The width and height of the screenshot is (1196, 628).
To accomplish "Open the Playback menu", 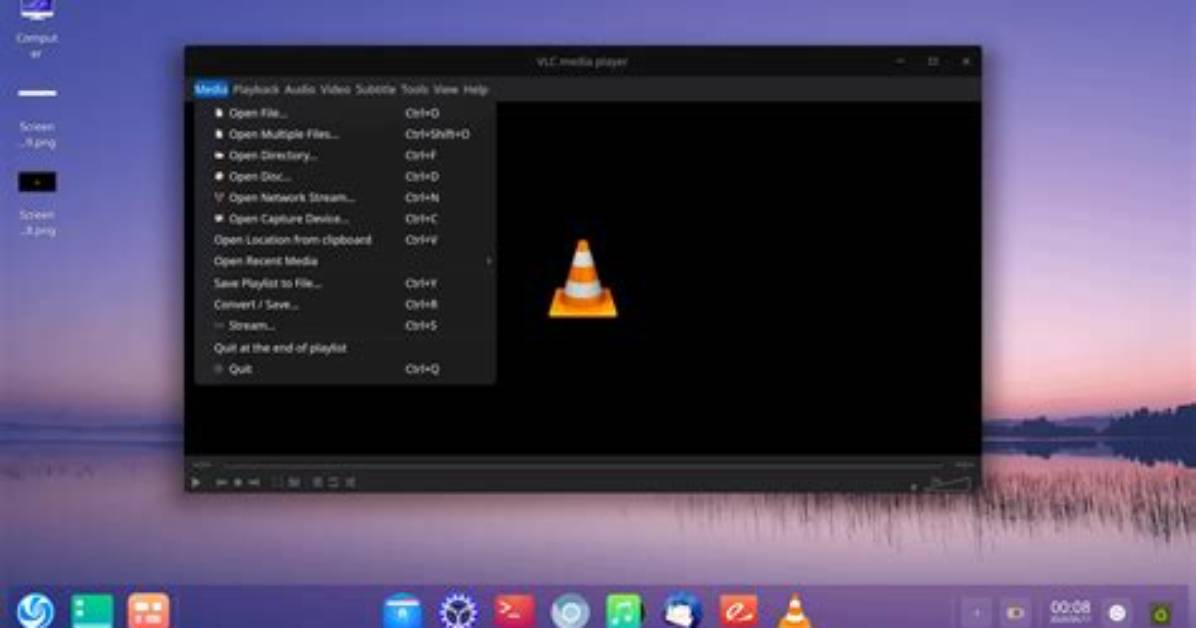I will point(256,89).
